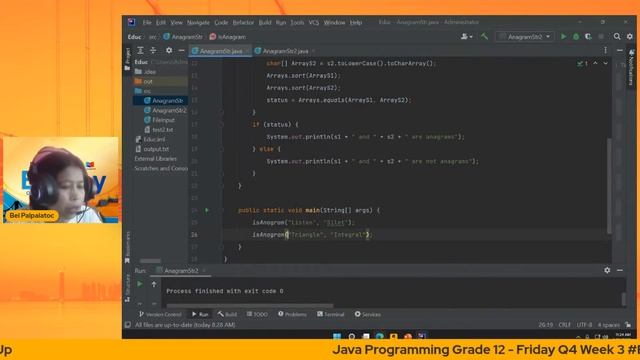This screenshot has width=640, height=360.
Task: Open Version Control tool window
Action: (160, 314)
